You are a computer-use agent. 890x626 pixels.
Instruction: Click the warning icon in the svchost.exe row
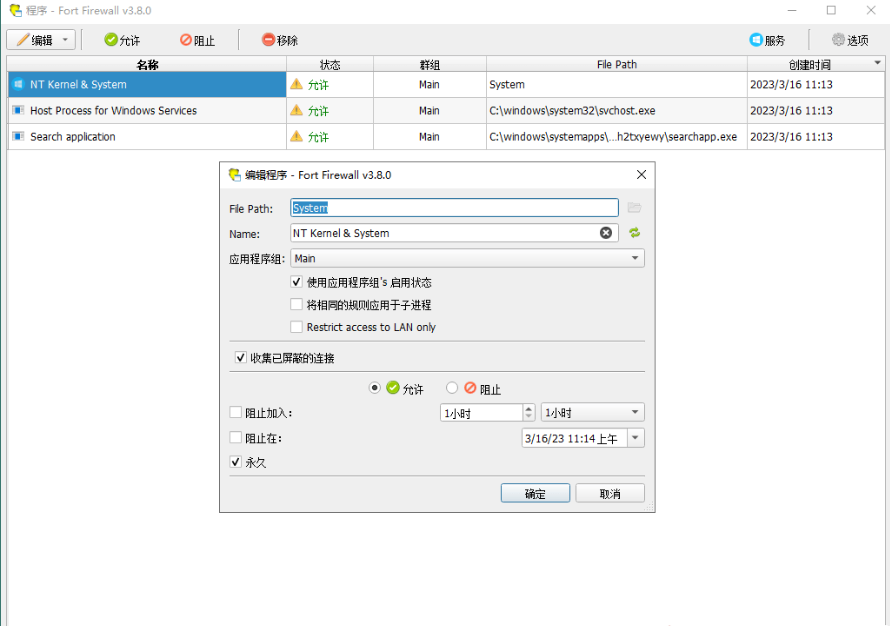pos(296,110)
